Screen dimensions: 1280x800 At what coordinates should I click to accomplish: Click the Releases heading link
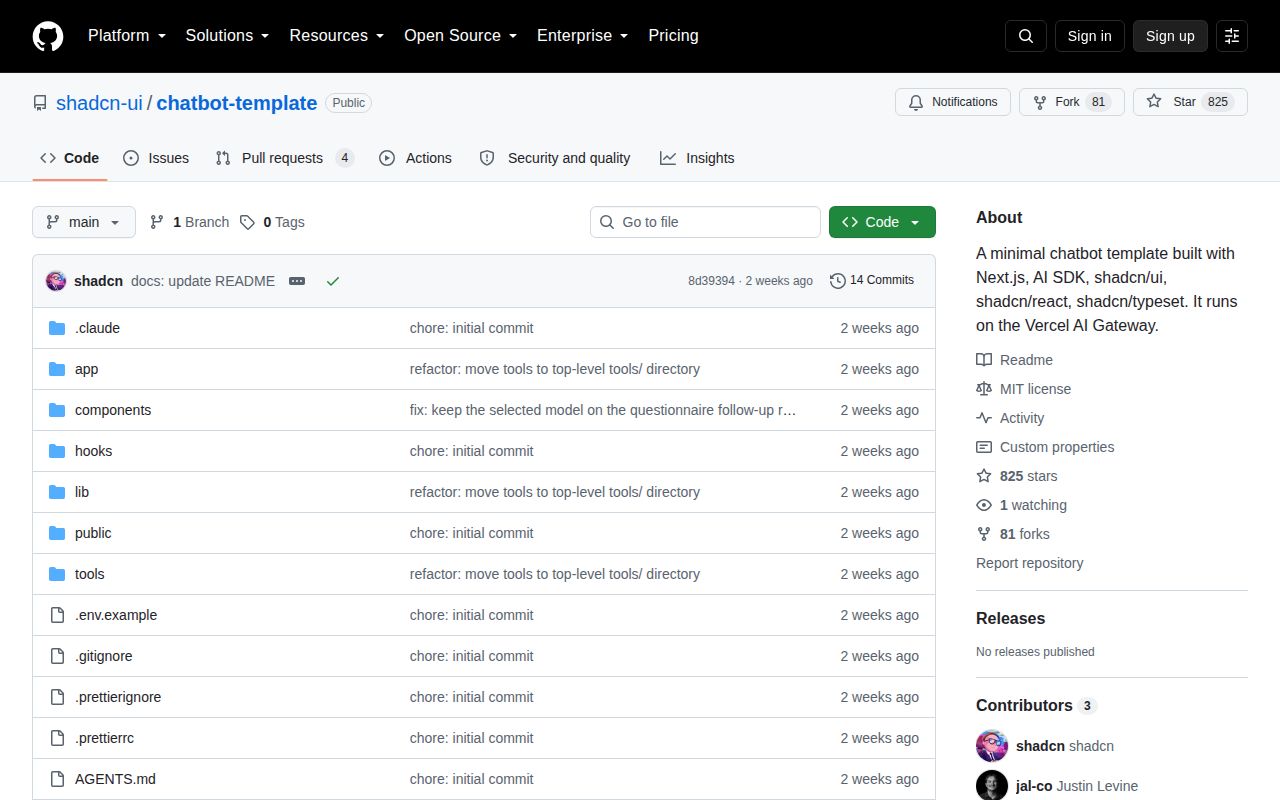pyautogui.click(x=1010, y=618)
